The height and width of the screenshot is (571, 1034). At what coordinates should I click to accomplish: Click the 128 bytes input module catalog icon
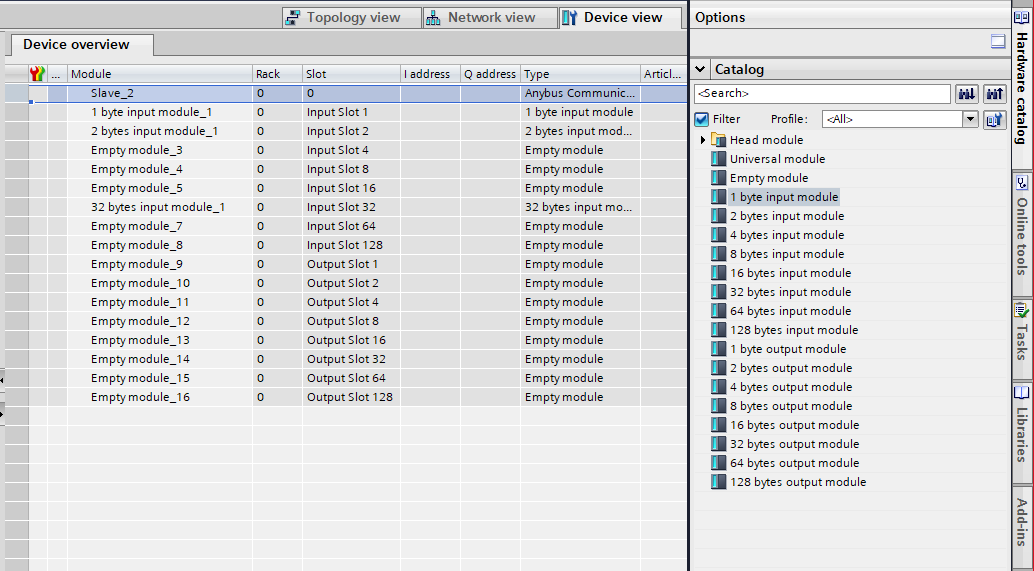[718, 330]
